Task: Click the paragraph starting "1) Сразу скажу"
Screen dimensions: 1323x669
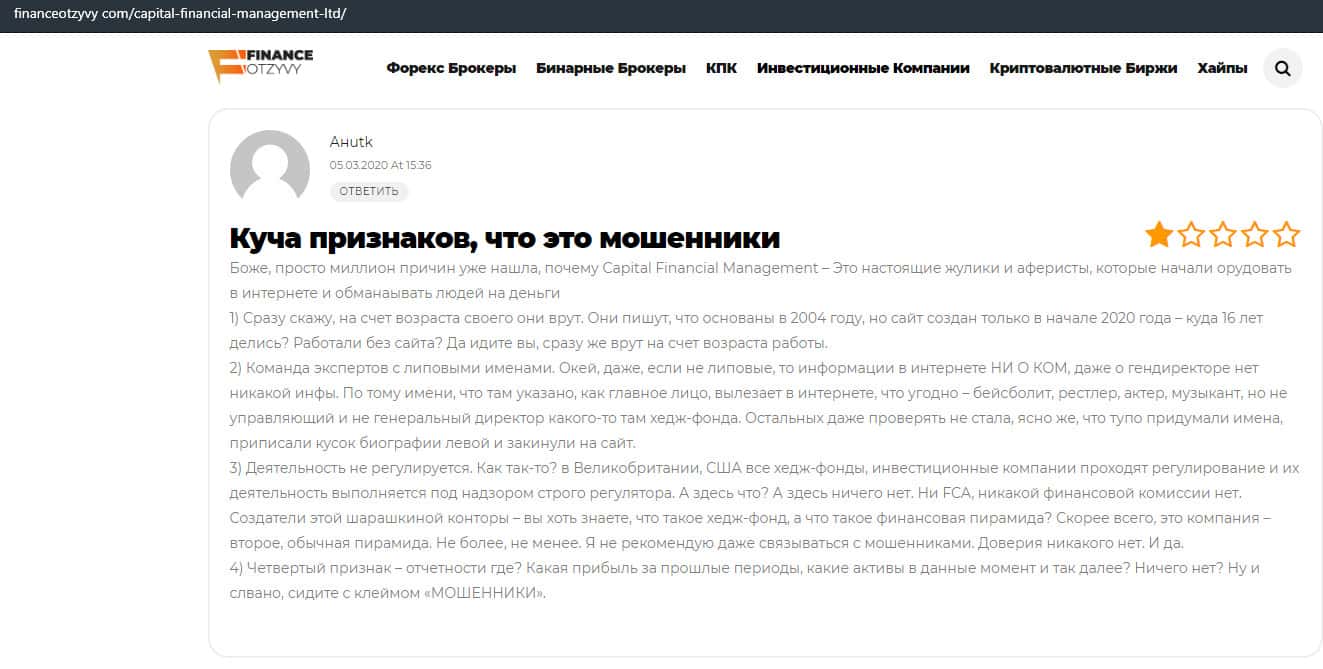Action: 747,330
